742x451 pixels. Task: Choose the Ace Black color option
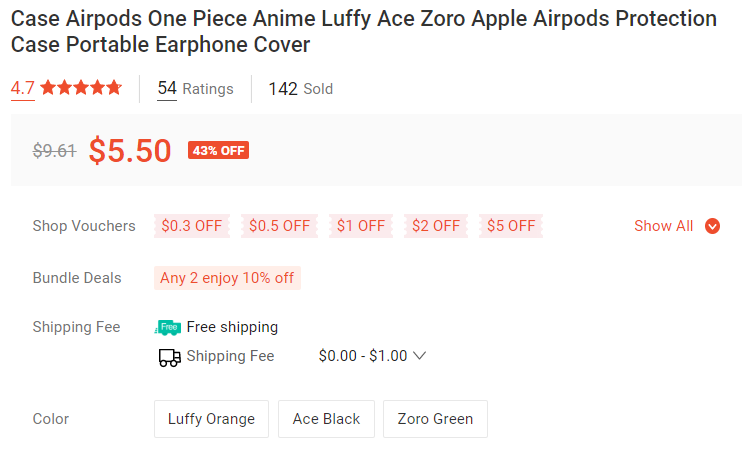pos(326,419)
